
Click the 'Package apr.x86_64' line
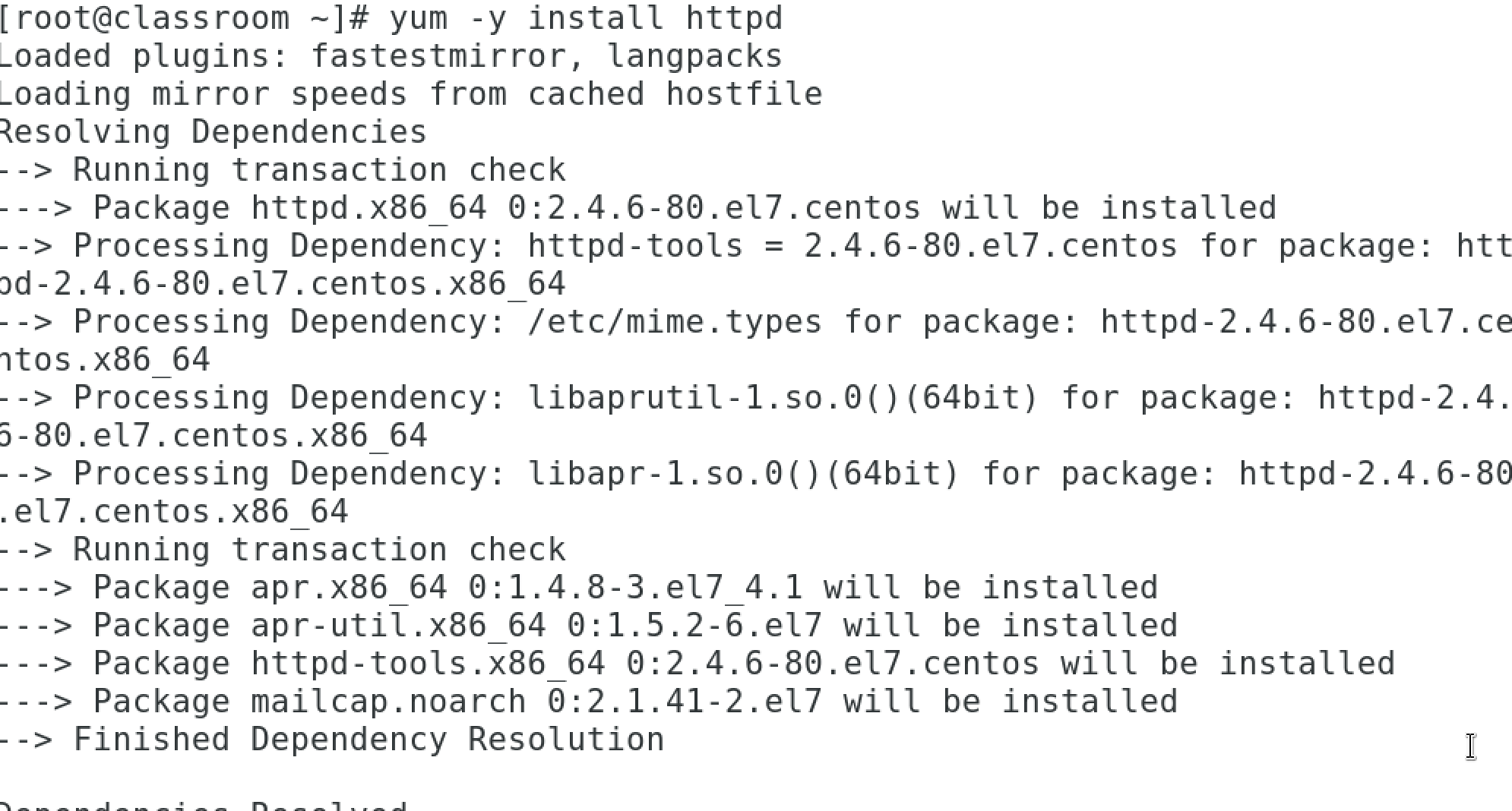click(579, 589)
